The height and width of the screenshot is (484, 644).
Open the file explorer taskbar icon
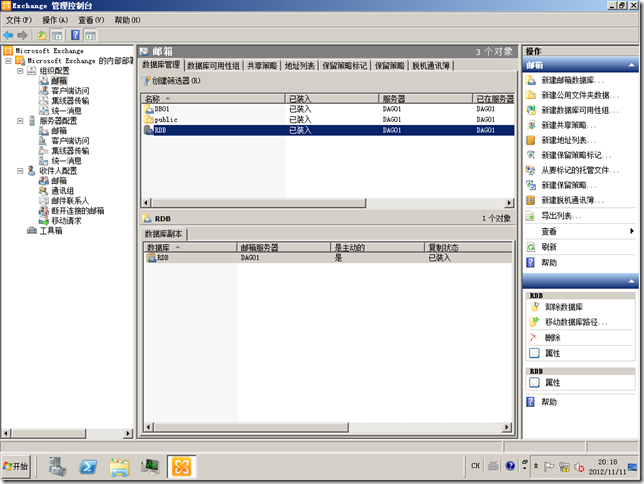120,467
